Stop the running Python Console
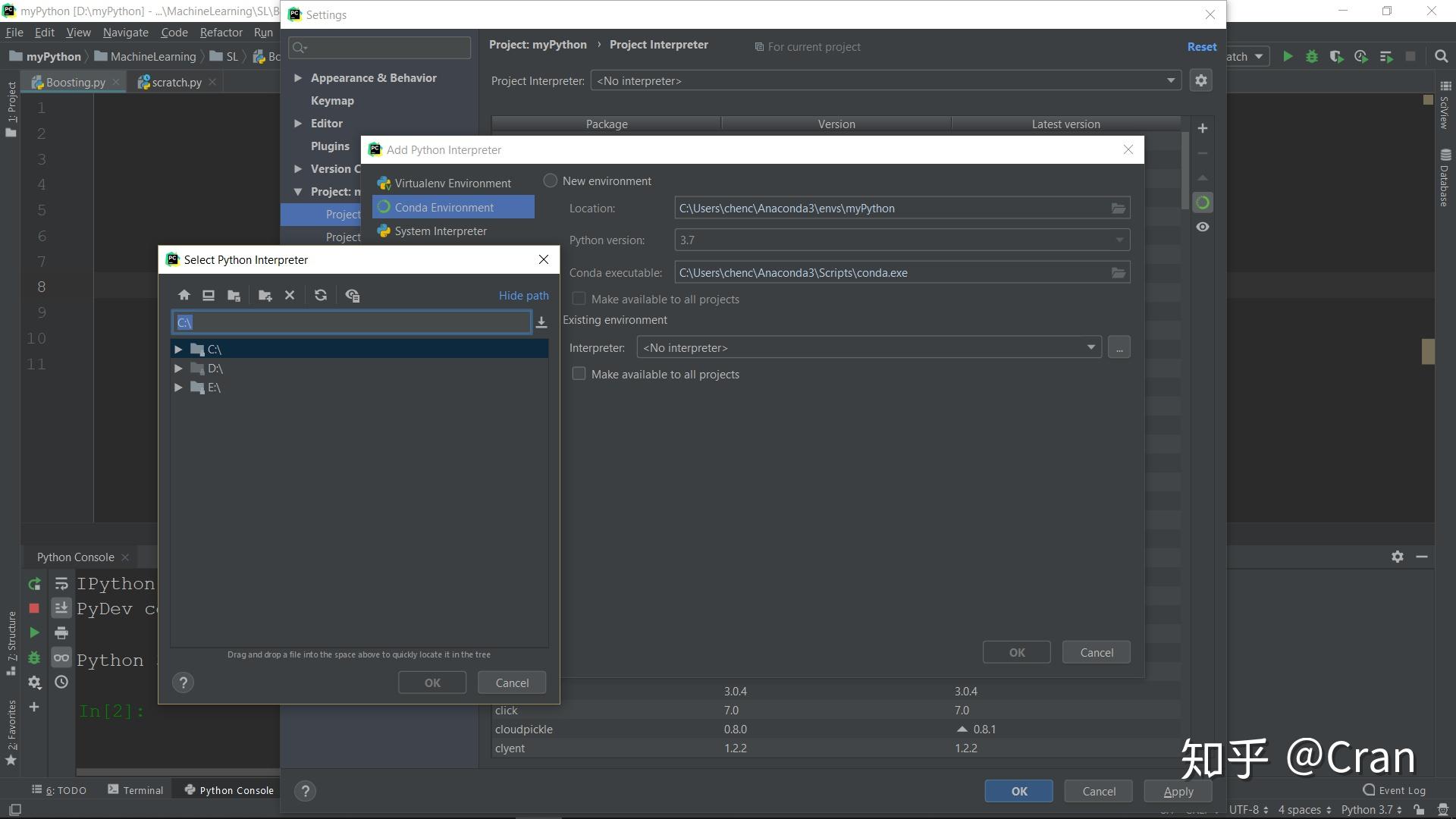 coord(33,608)
